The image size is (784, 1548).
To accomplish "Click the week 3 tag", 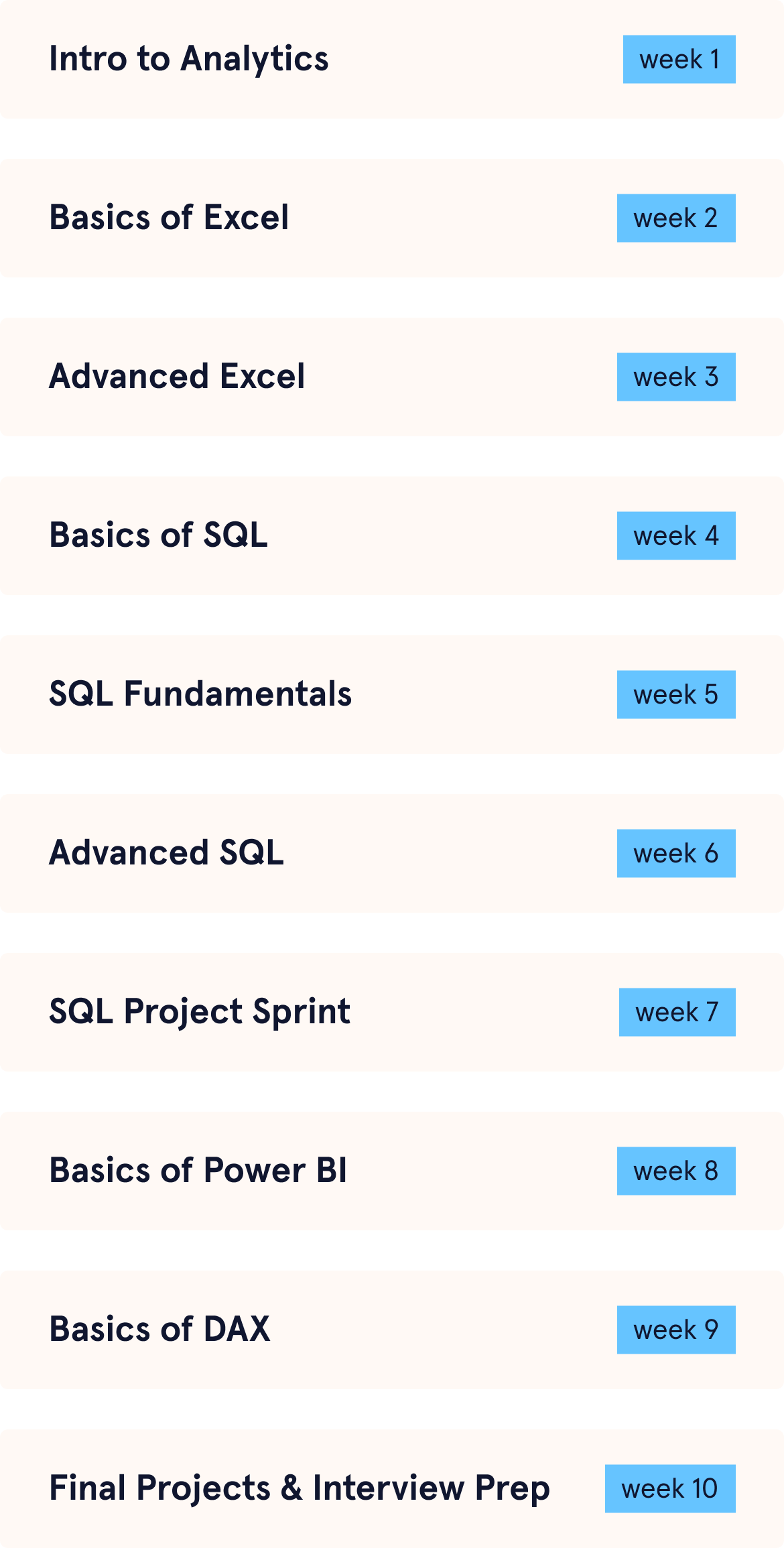I will pos(676,377).
